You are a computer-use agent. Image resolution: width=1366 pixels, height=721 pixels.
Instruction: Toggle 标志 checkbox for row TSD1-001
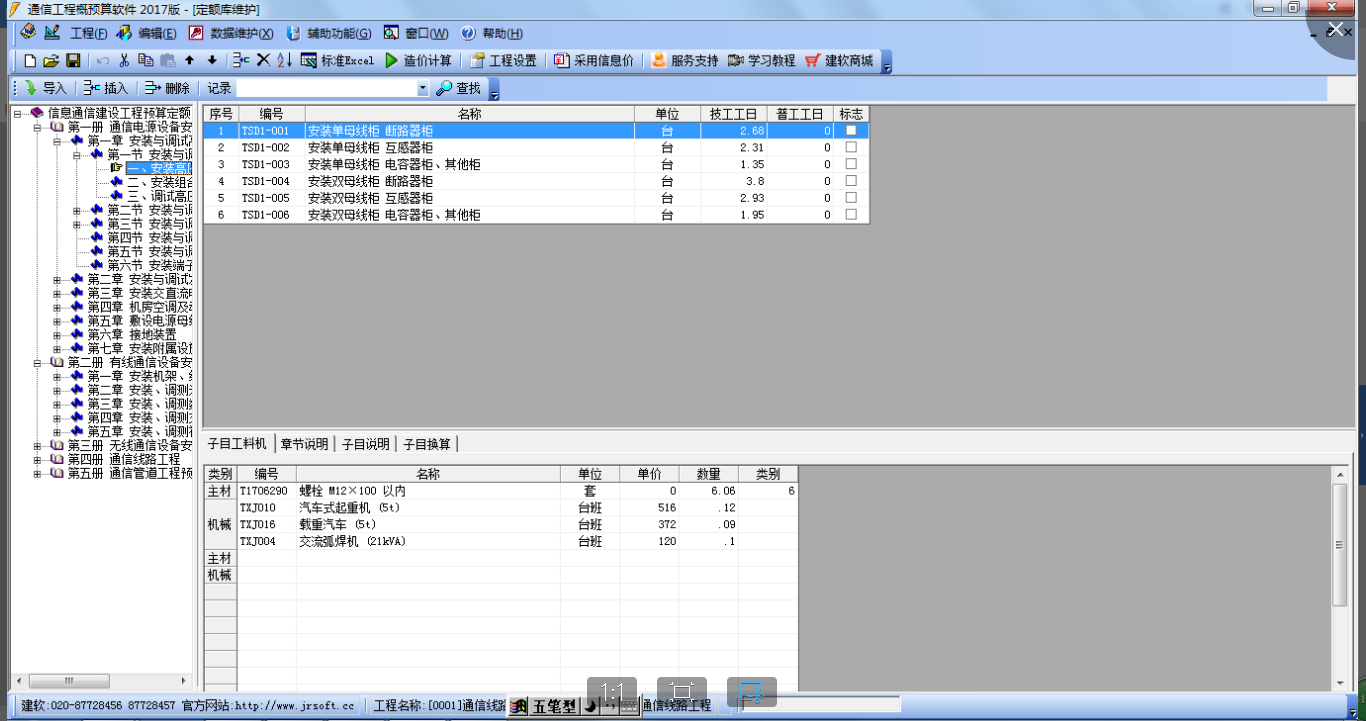click(x=851, y=130)
